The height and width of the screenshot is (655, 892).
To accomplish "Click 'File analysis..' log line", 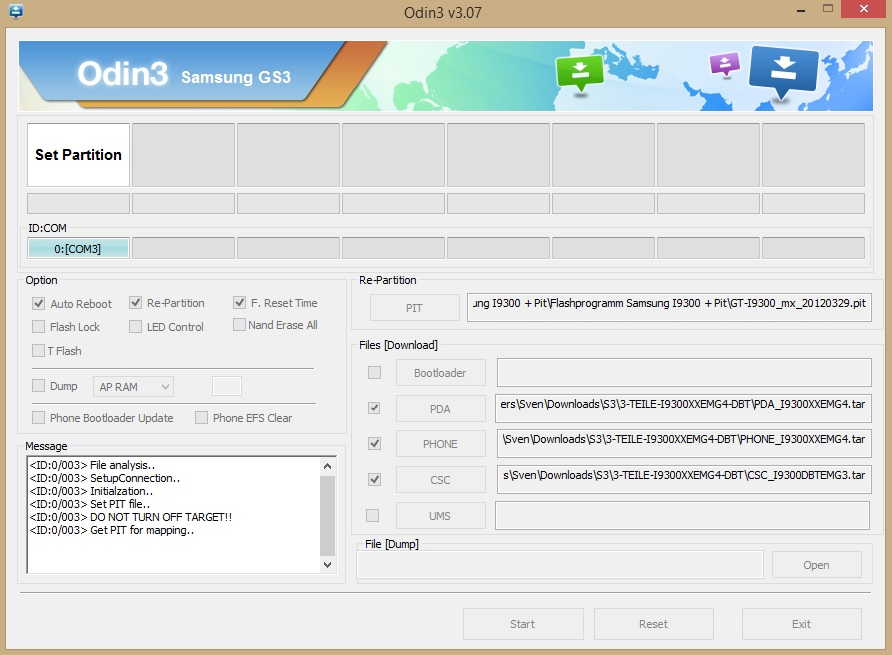I will (92, 465).
